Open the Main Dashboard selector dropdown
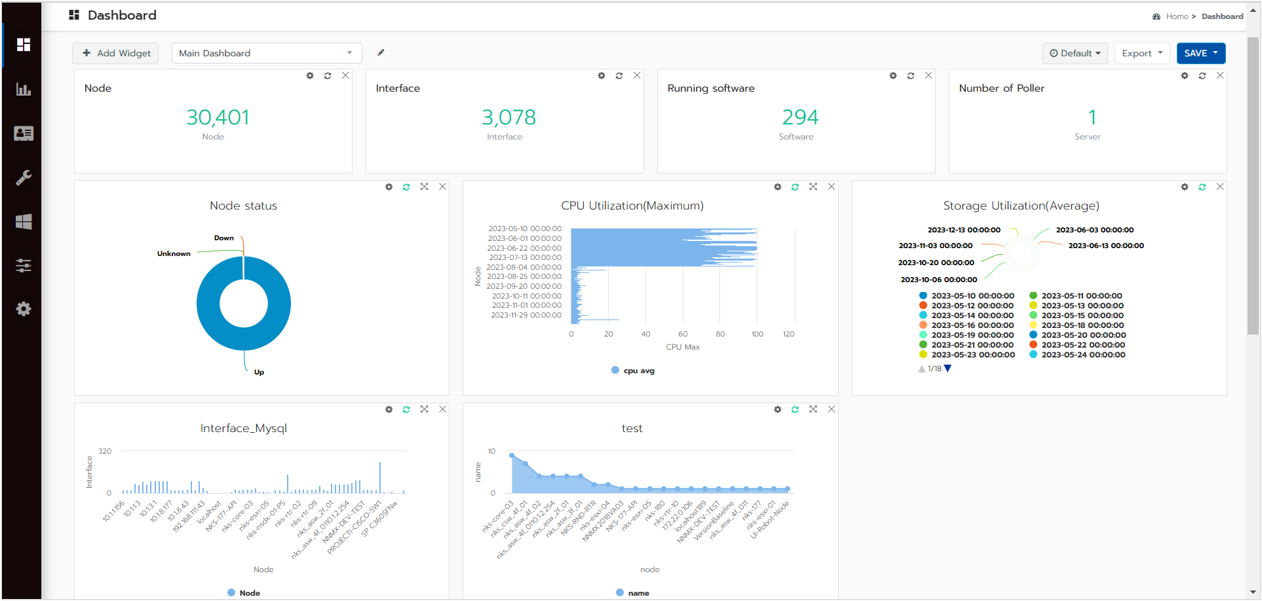Image resolution: width=1262 pixels, height=601 pixels. pyautogui.click(x=266, y=53)
